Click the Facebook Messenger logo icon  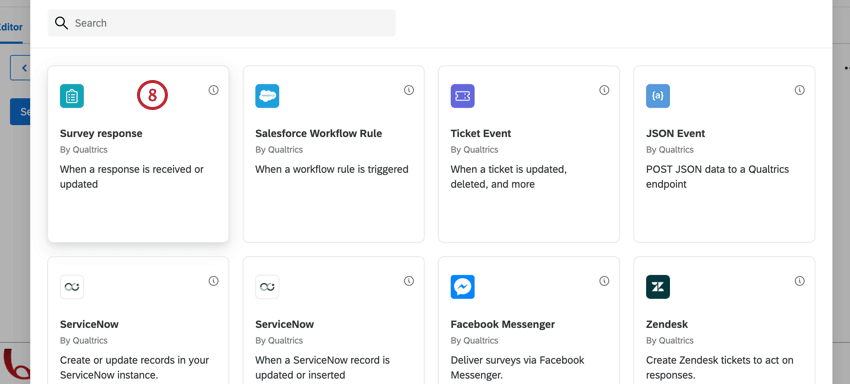462,287
